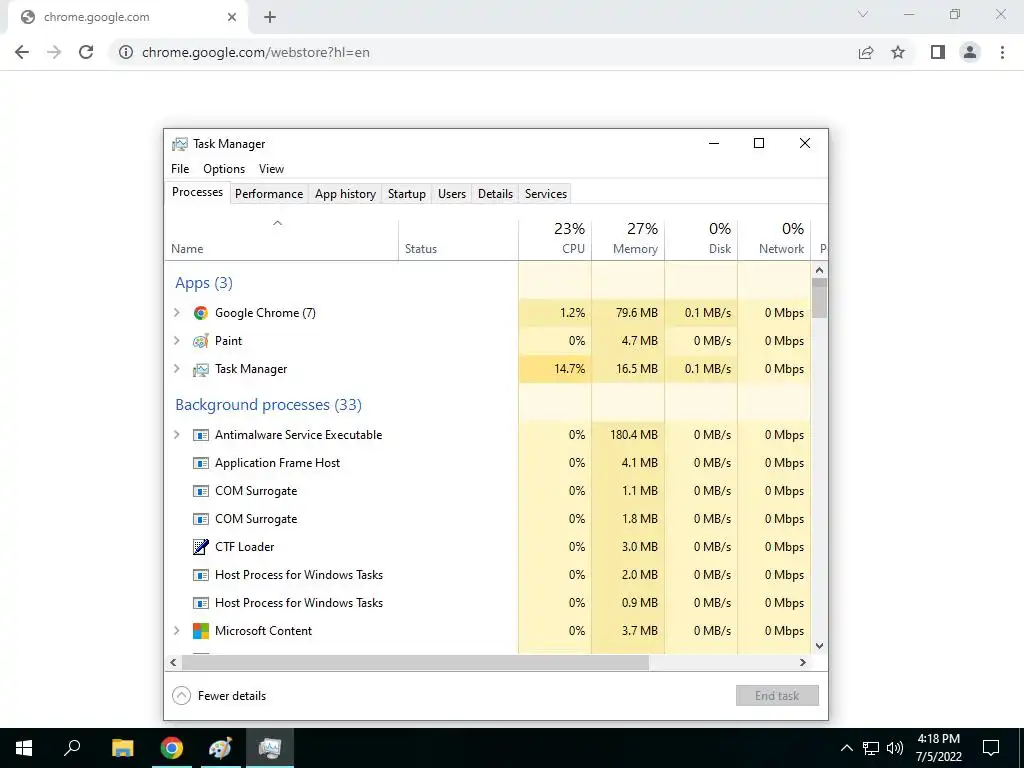Open Chrome three-dot menu

1002,52
